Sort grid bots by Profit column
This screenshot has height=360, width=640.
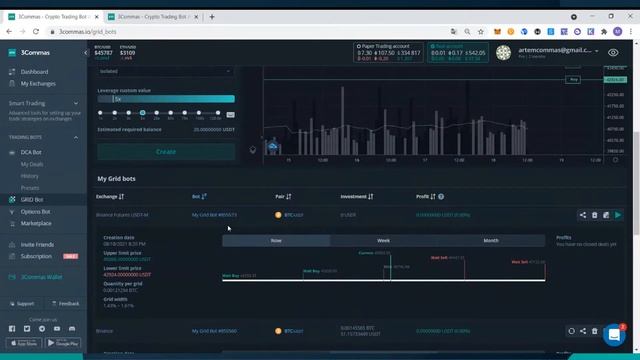[x=426, y=197]
